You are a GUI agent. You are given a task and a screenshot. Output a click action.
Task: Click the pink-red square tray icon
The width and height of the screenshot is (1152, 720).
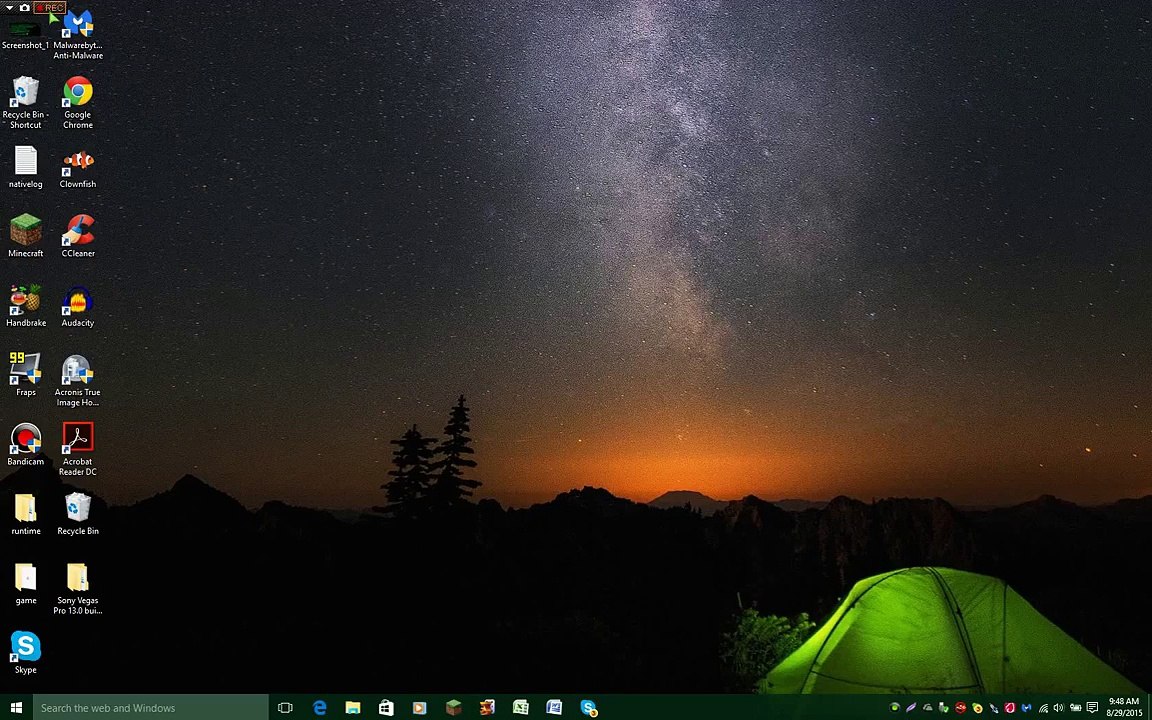[x=1010, y=708]
